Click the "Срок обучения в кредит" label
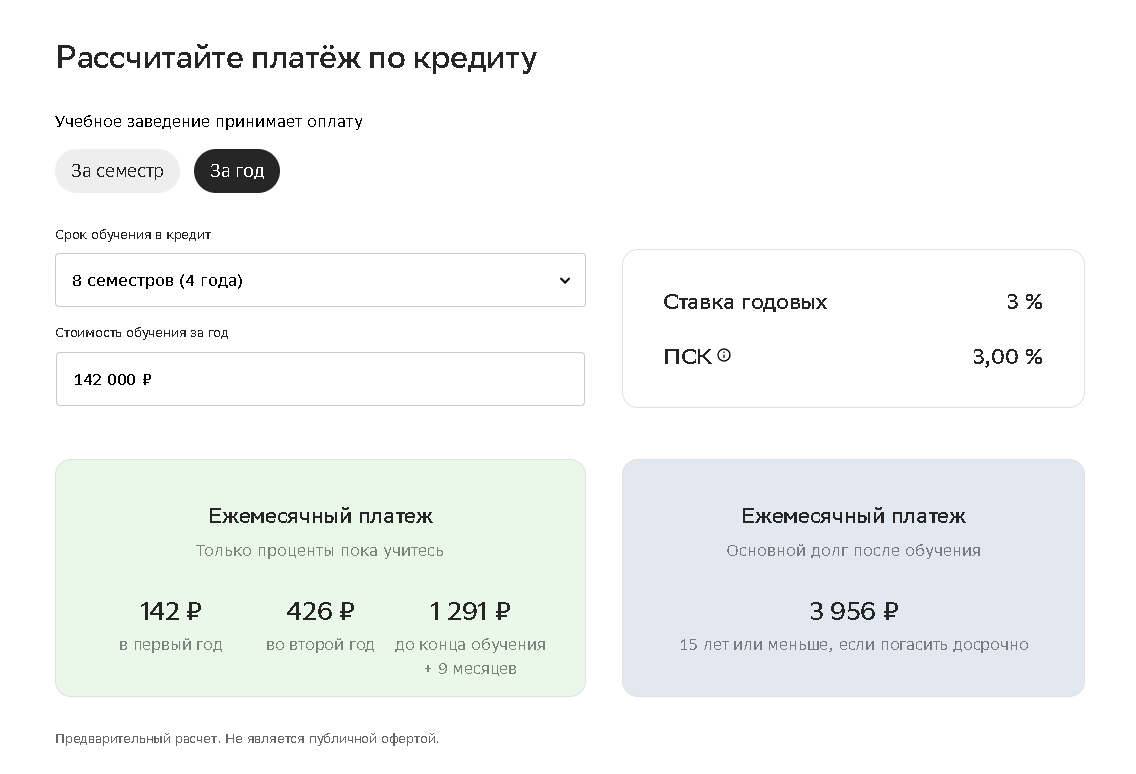1136x774 pixels. (x=133, y=235)
